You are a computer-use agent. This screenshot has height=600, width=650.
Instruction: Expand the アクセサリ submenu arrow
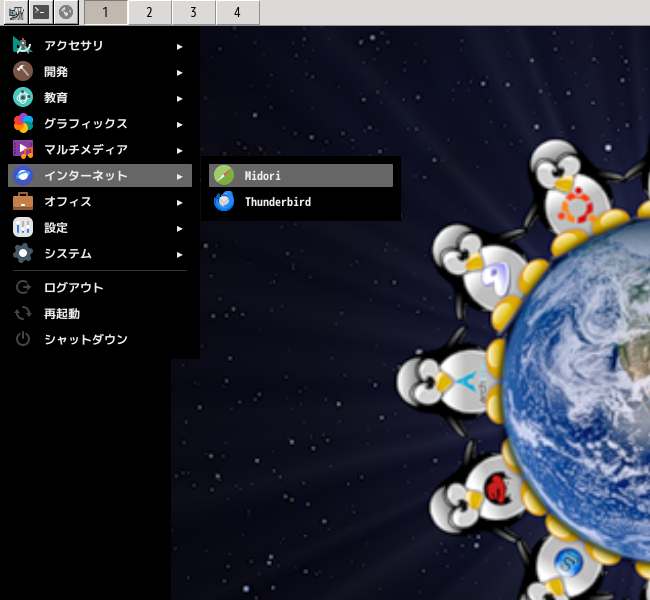pos(179,47)
